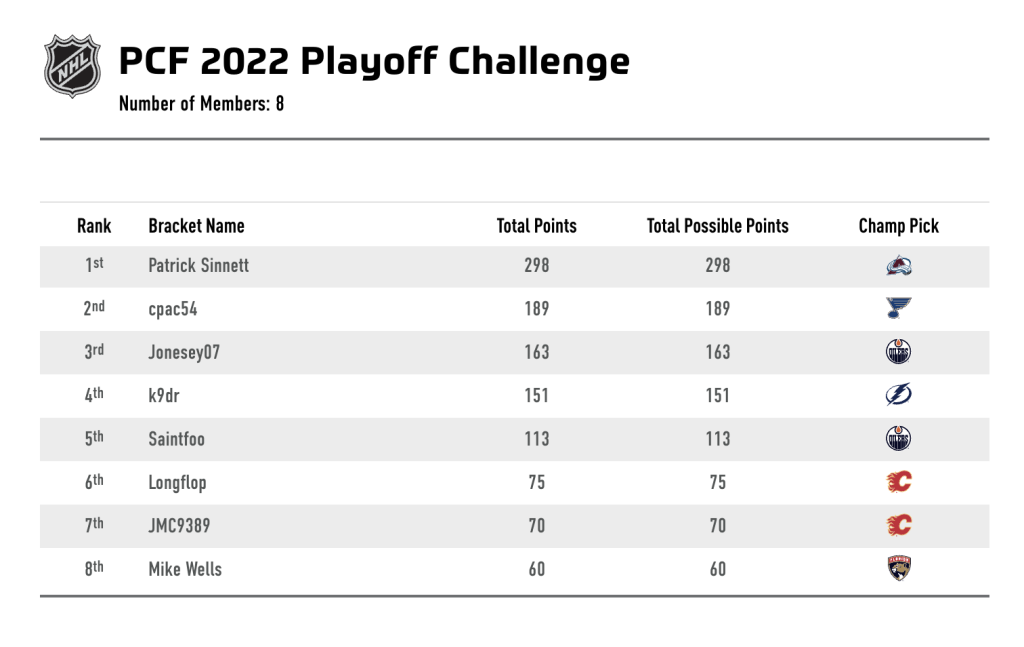Click the Champ Pick column header
This screenshot has width=1024, height=647.
click(899, 226)
